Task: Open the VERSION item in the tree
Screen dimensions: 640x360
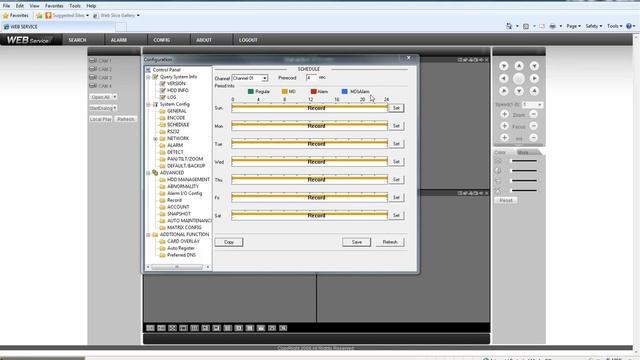Action: tap(176, 83)
